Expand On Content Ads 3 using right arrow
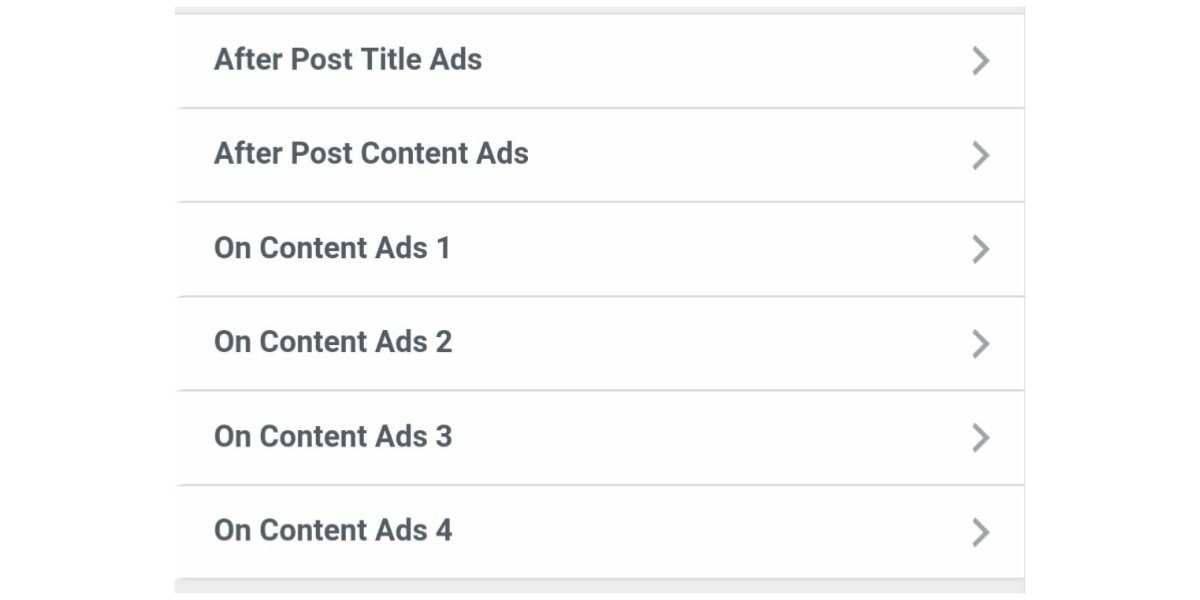 [980, 438]
